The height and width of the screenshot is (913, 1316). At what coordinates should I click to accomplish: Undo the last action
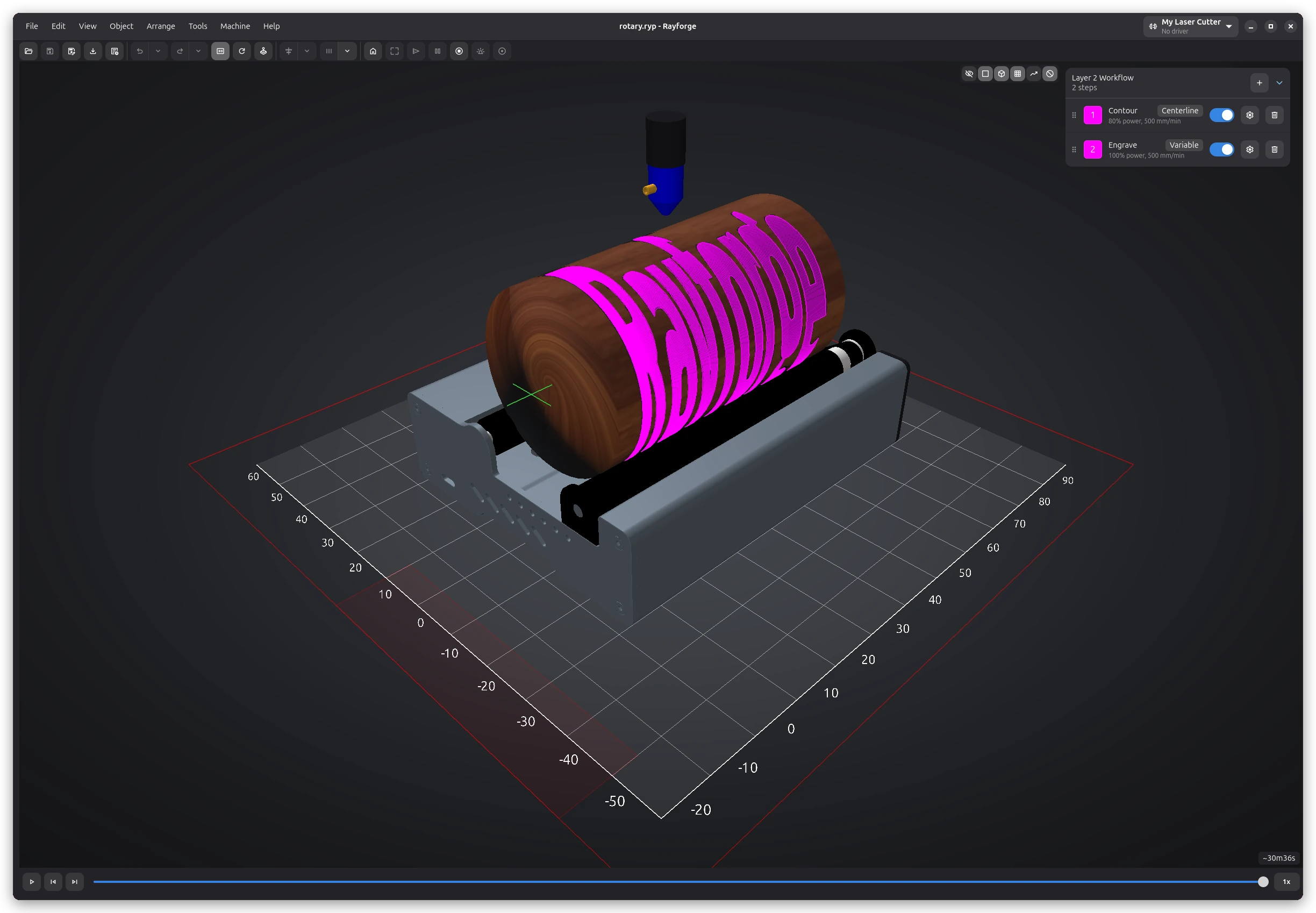point(140,51)
